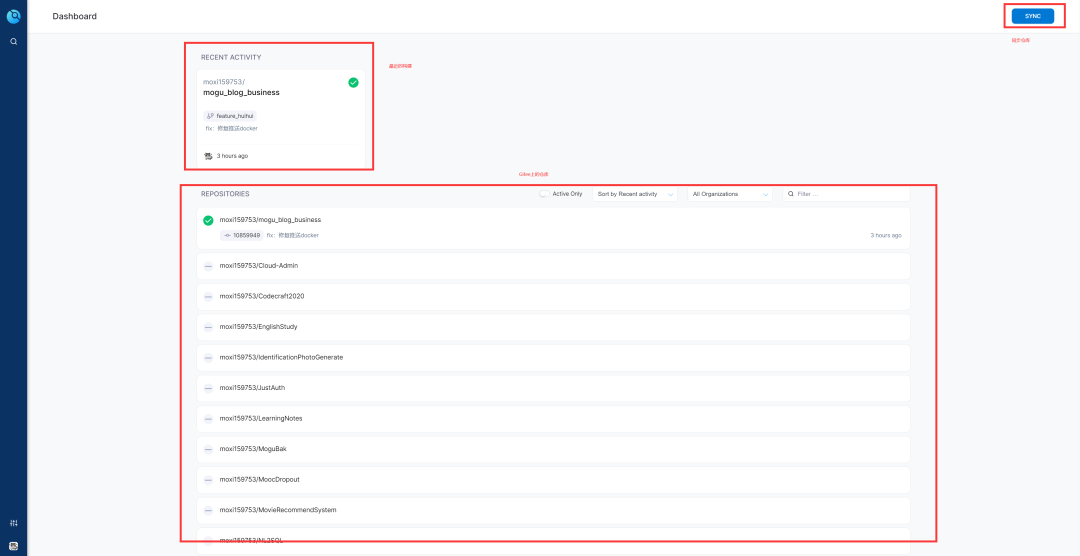Click the status icon of the EnglishStudy row
Screen dimensions: 1080x556
[208, 327]
